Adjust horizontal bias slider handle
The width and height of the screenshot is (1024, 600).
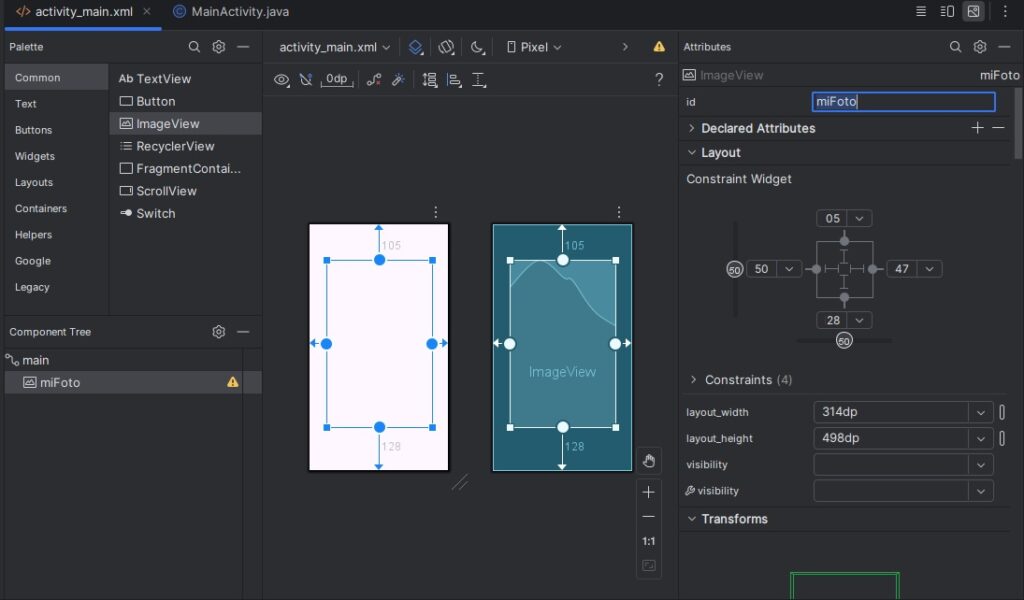point(844,341)
